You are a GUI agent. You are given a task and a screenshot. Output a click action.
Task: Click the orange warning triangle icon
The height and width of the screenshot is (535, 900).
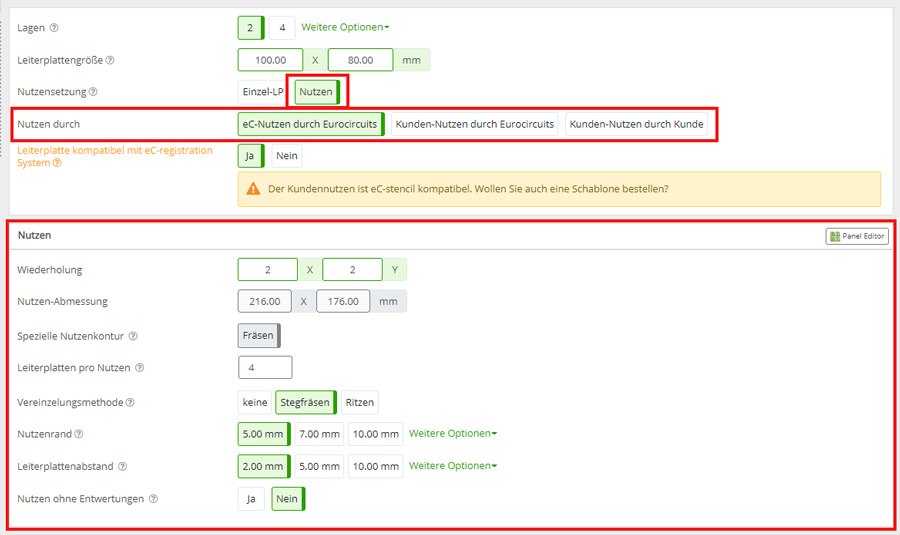click(253, 189)
